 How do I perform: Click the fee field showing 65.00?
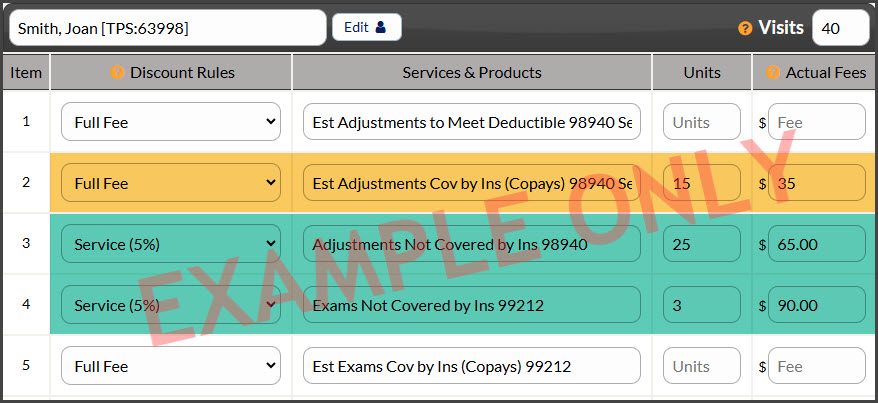817,243
